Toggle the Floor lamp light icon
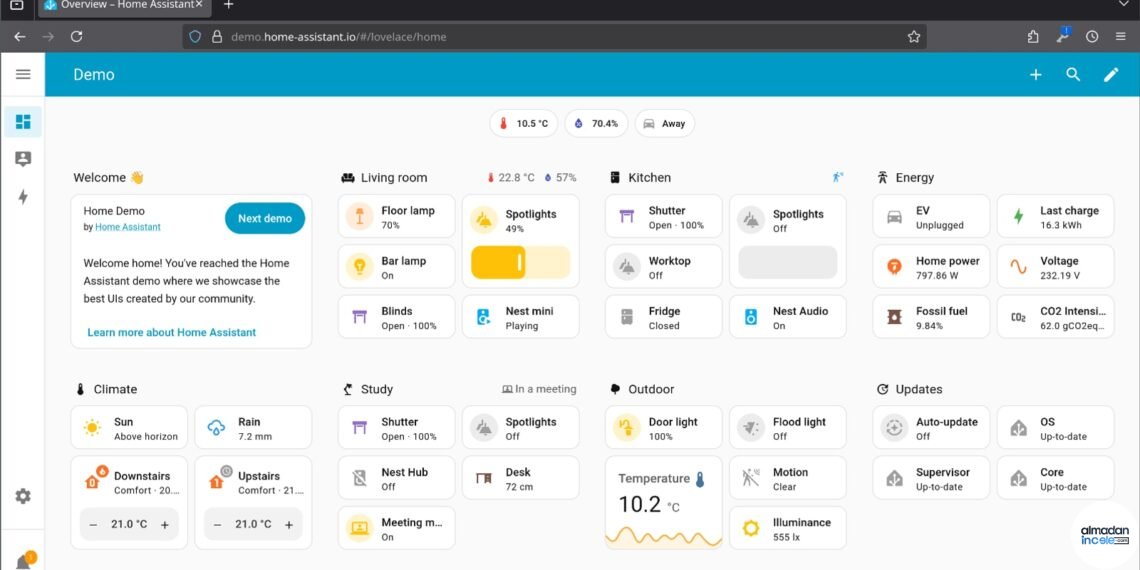Image resolution: width=1140 pixels, height=570 pixels. click(x=359, y=217)
